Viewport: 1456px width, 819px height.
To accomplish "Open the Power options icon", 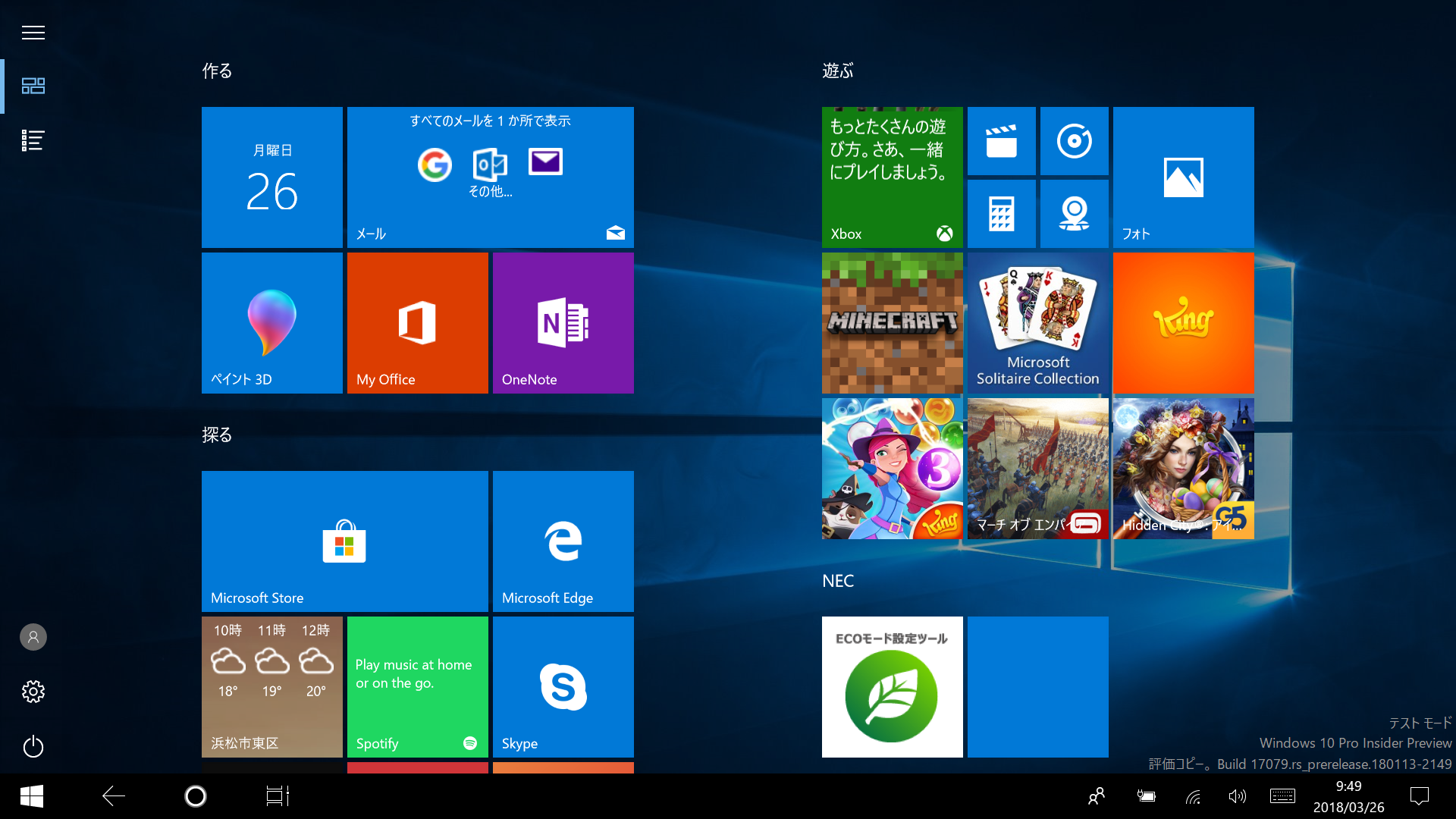I will (x=33, y=747).
